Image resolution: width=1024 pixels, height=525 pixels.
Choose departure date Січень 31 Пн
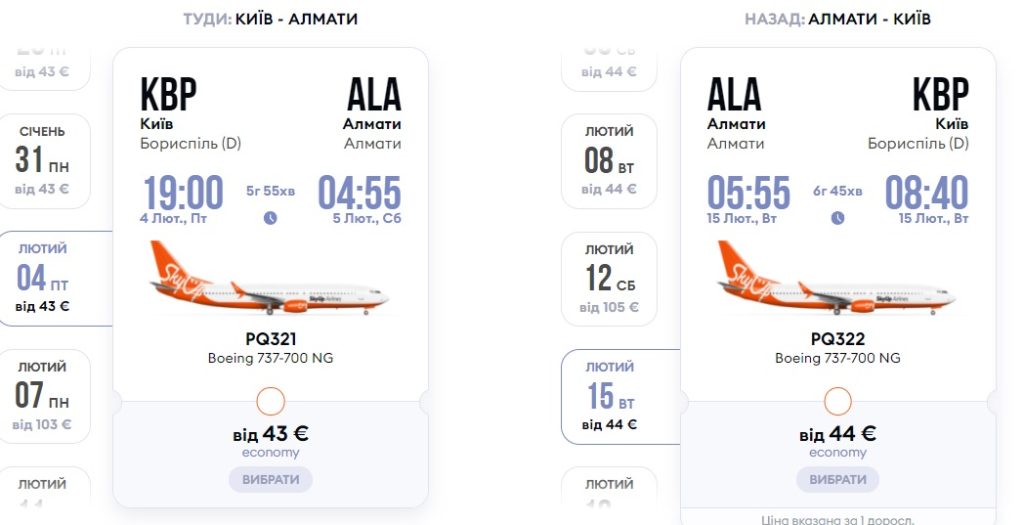click(x=42, y=160)
